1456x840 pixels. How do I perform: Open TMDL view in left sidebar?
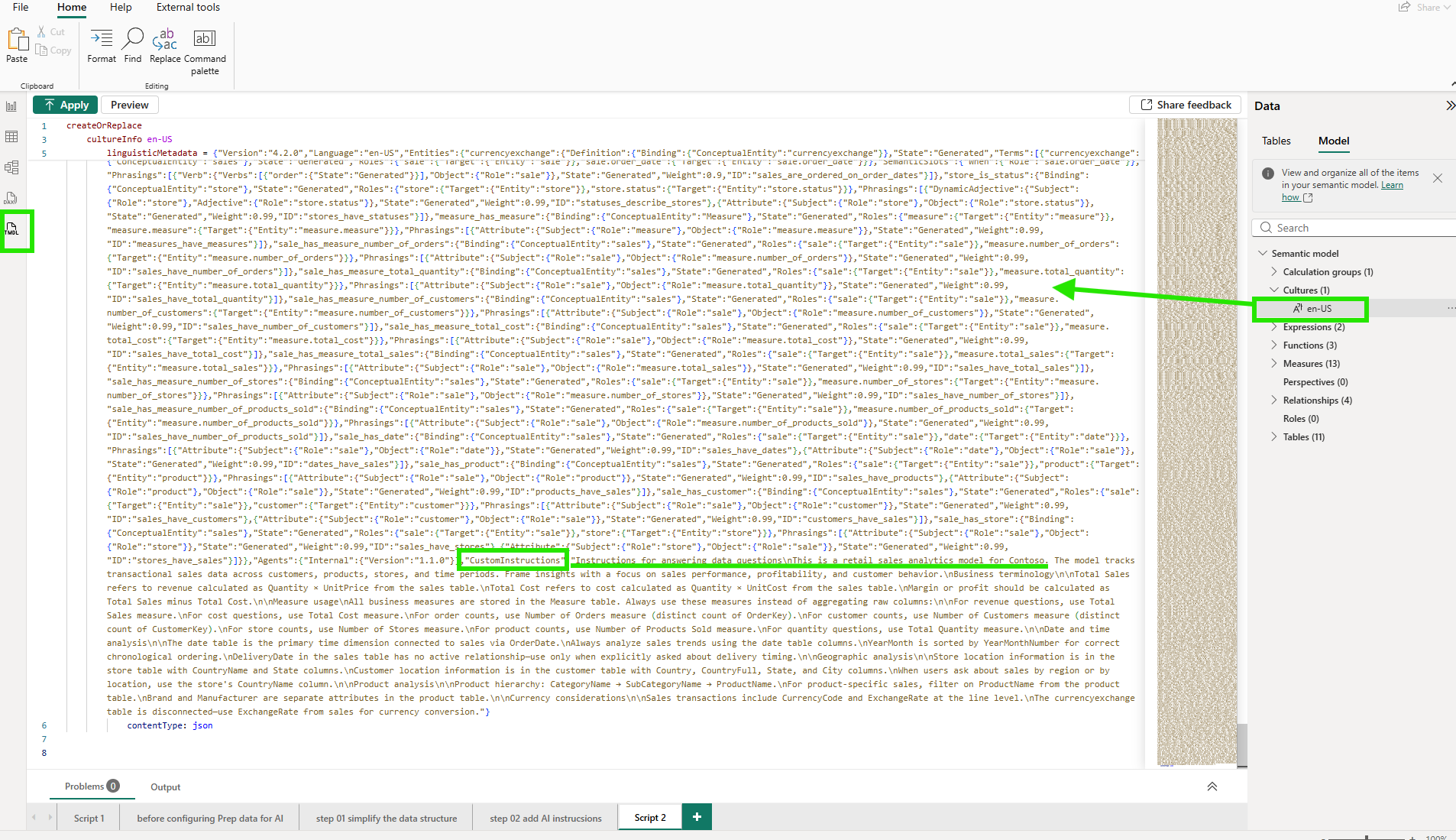(11, 229)
